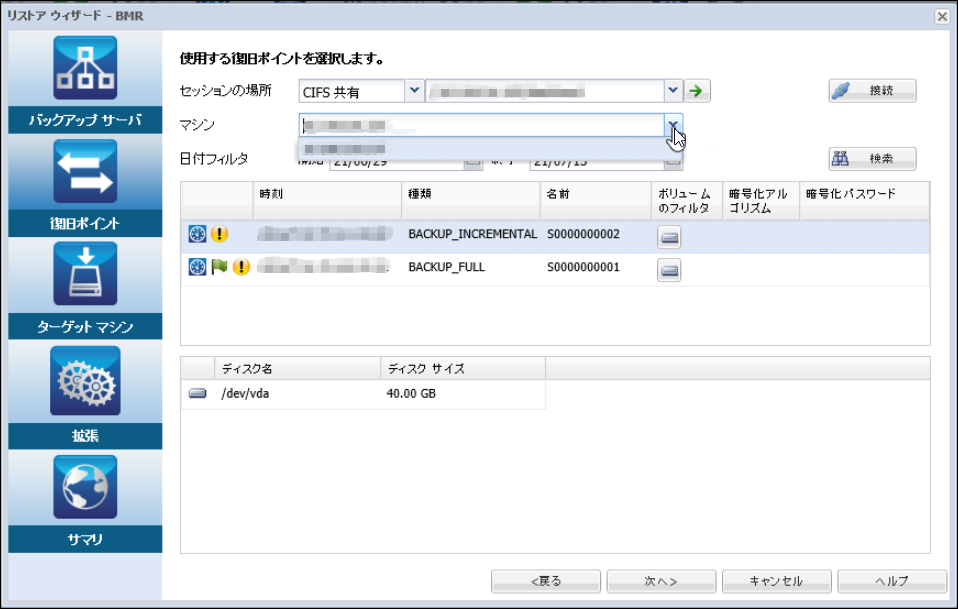The image size is (958, 609).
Task: Select the blurred machine entry in dropdown list
Action: pyautogui.click(x=490, y=149)
